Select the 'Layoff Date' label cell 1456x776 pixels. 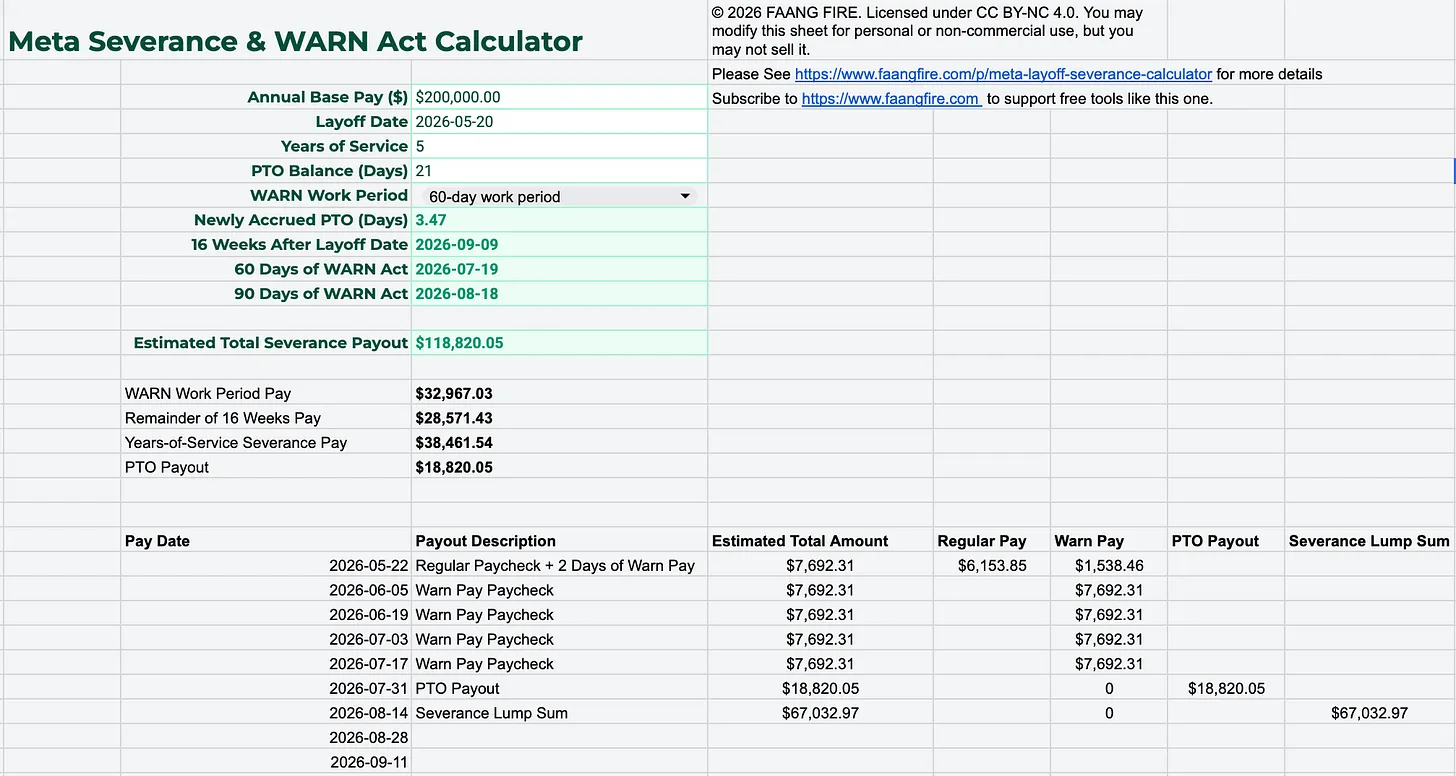click(362, 122)
